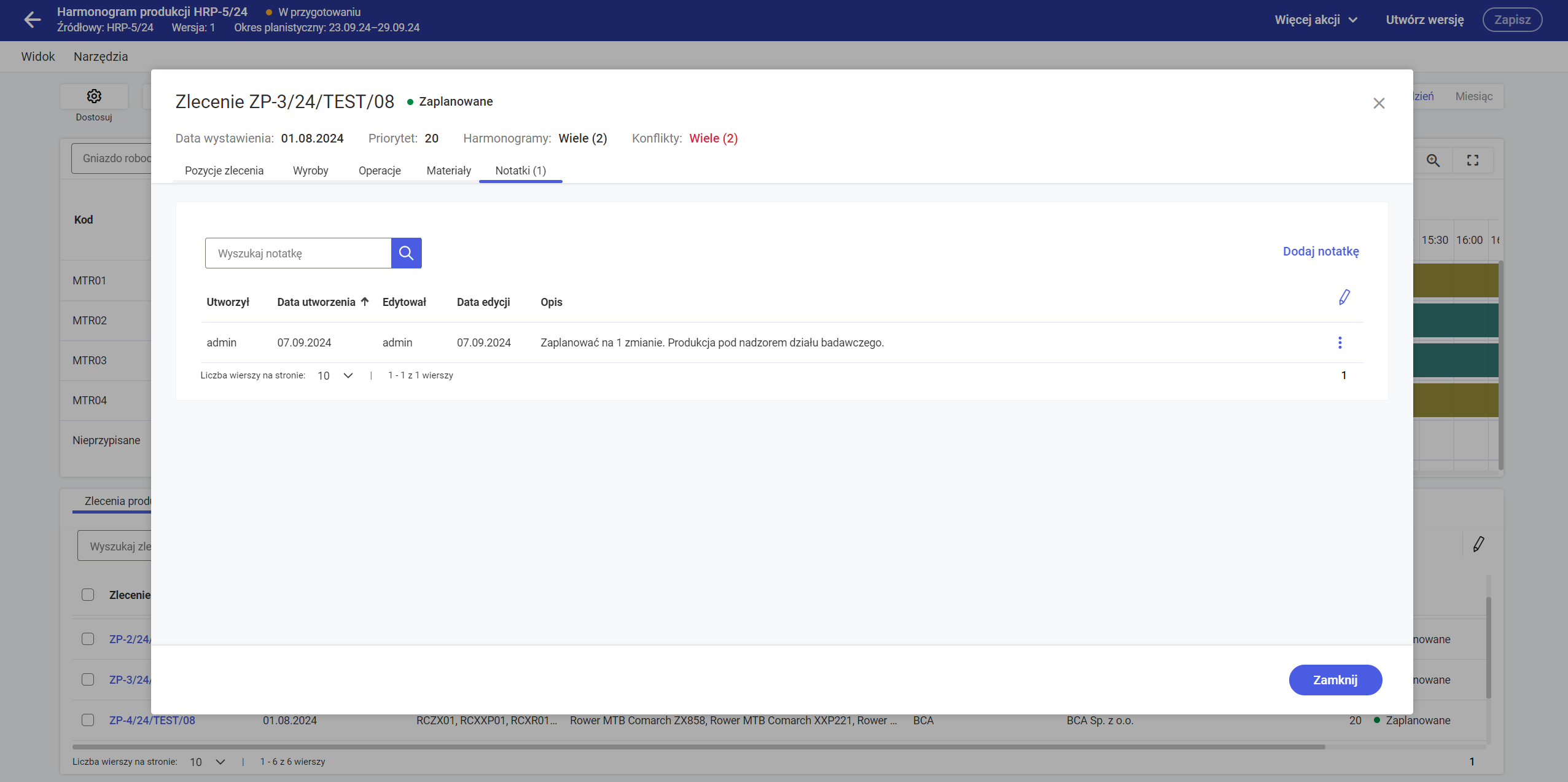Click the teal schedule bar in MTR02 row
The image size is (1568, 782).
point(1456,320)
